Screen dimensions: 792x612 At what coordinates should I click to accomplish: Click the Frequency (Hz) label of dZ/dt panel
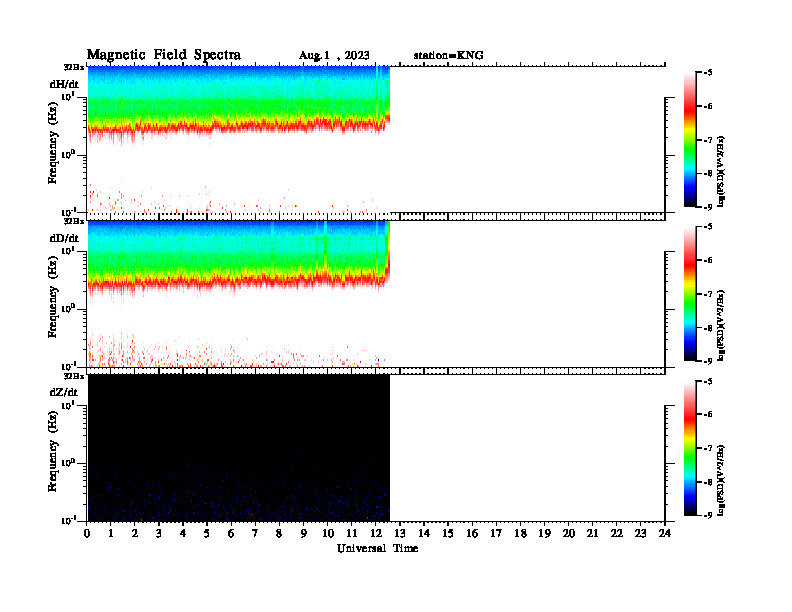coord(53,451)
